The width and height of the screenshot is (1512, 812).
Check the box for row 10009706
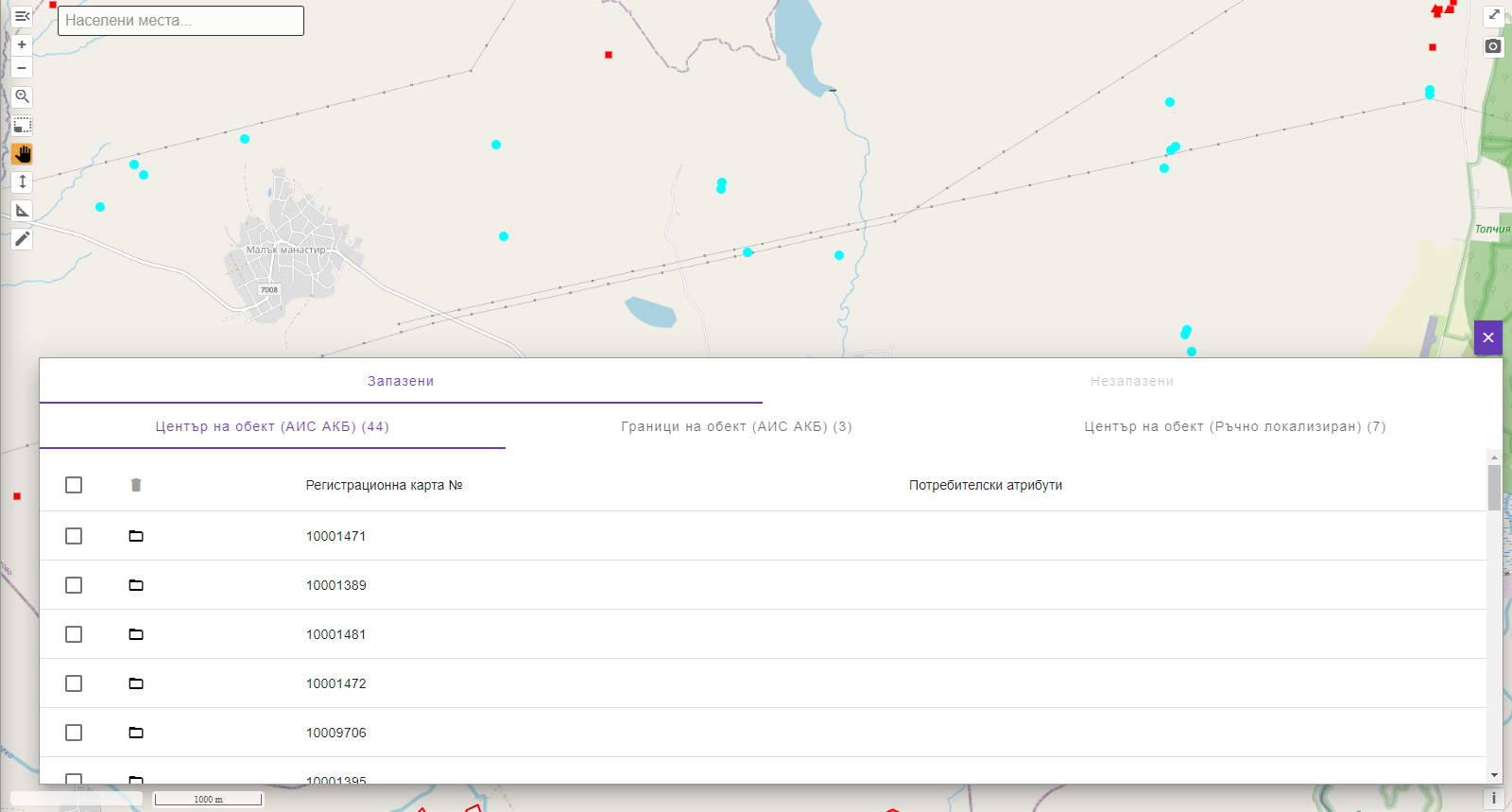(x=74, y=733)
